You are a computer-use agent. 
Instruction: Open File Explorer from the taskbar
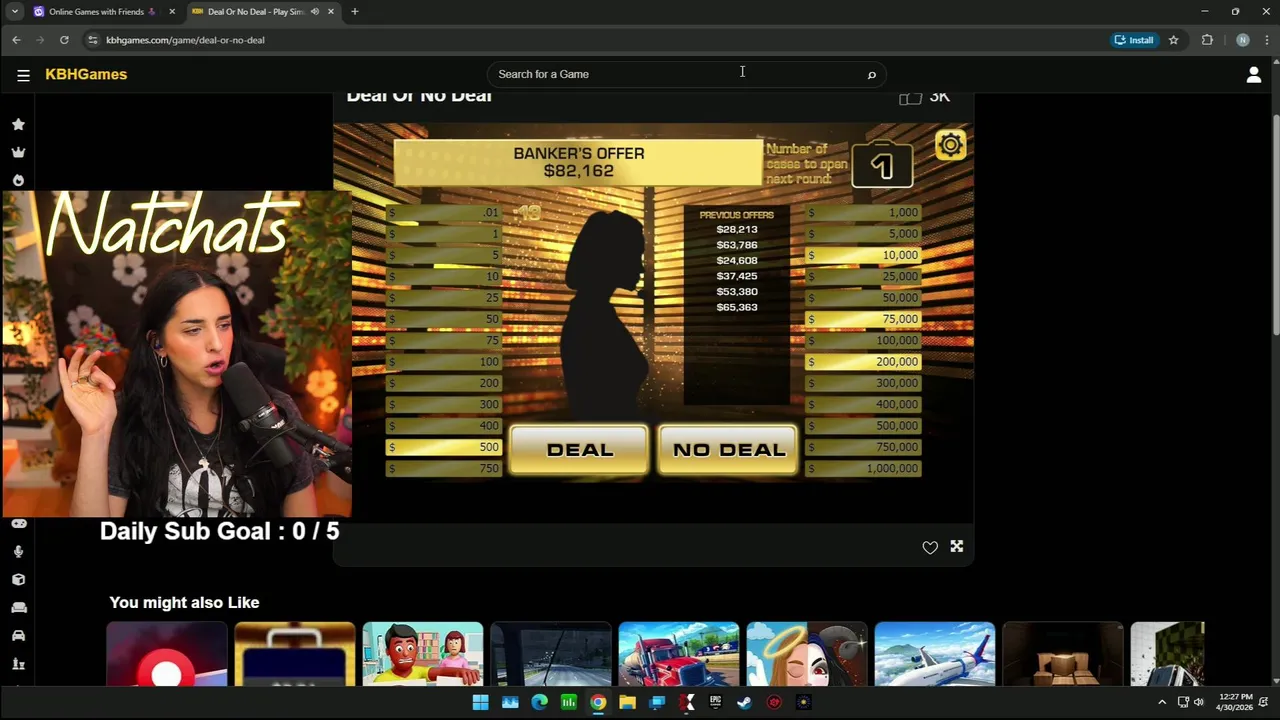(627, 702)
